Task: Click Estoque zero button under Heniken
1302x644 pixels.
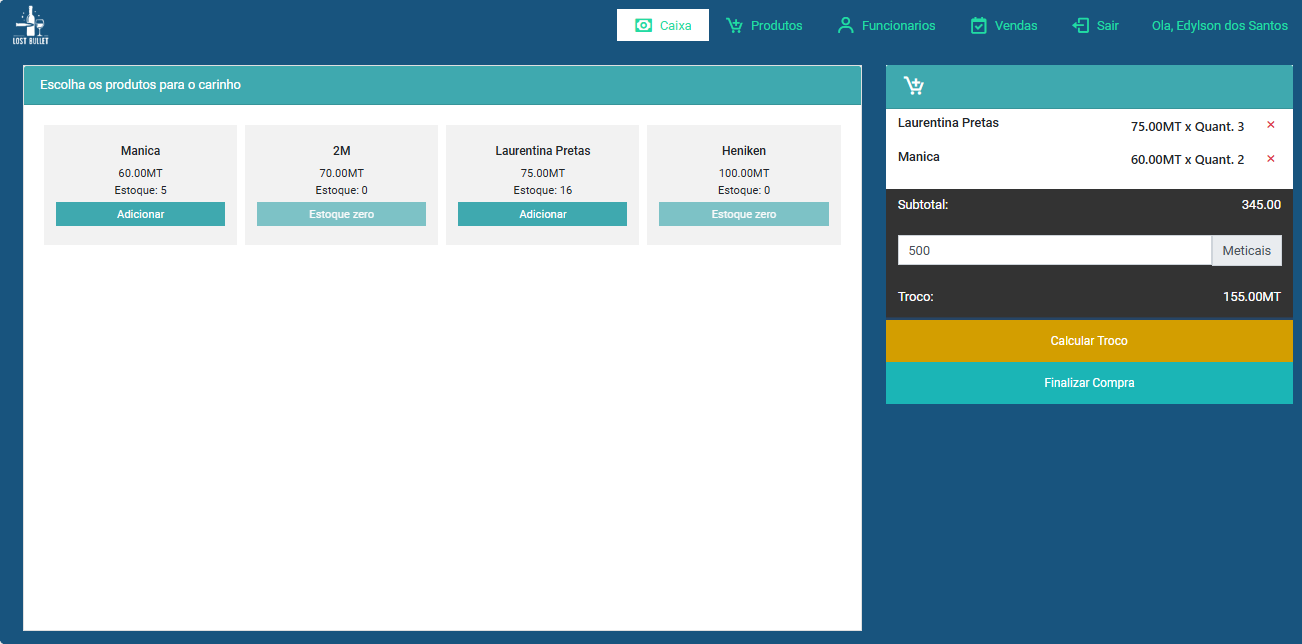Action: coord(743,214)
